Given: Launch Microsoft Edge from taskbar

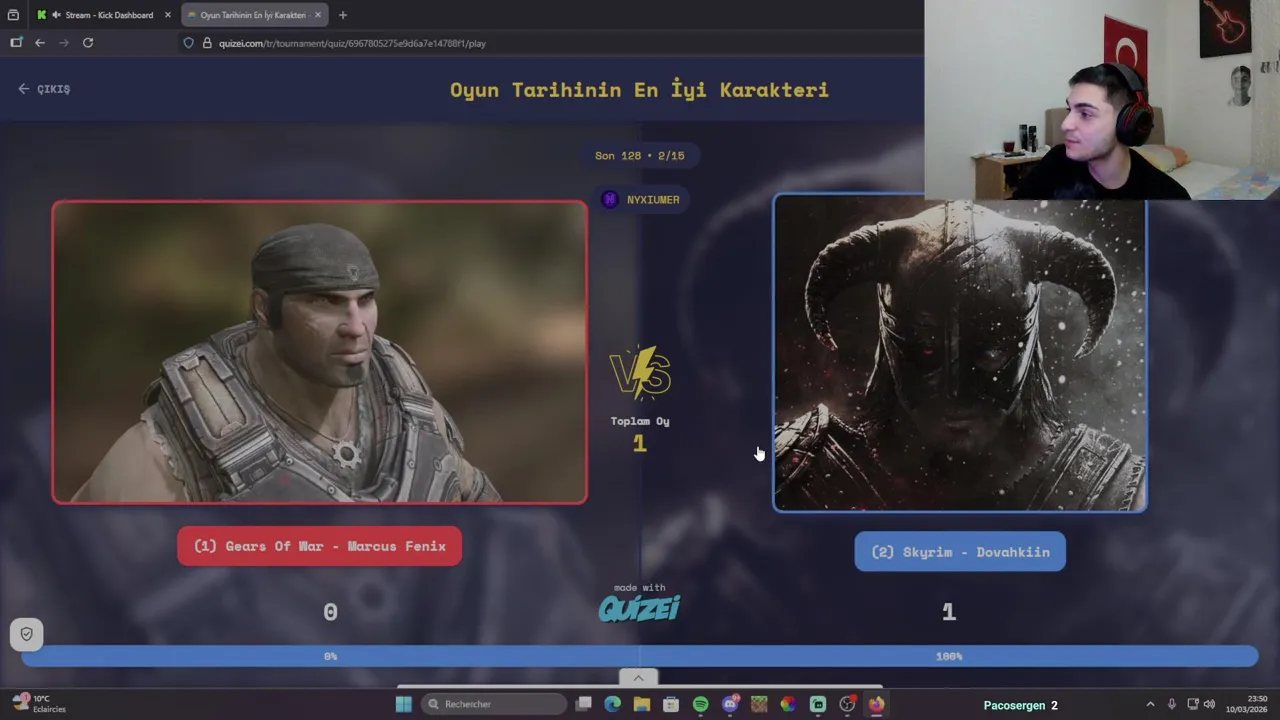Looking at the screenshot, I should coord(613,704).
